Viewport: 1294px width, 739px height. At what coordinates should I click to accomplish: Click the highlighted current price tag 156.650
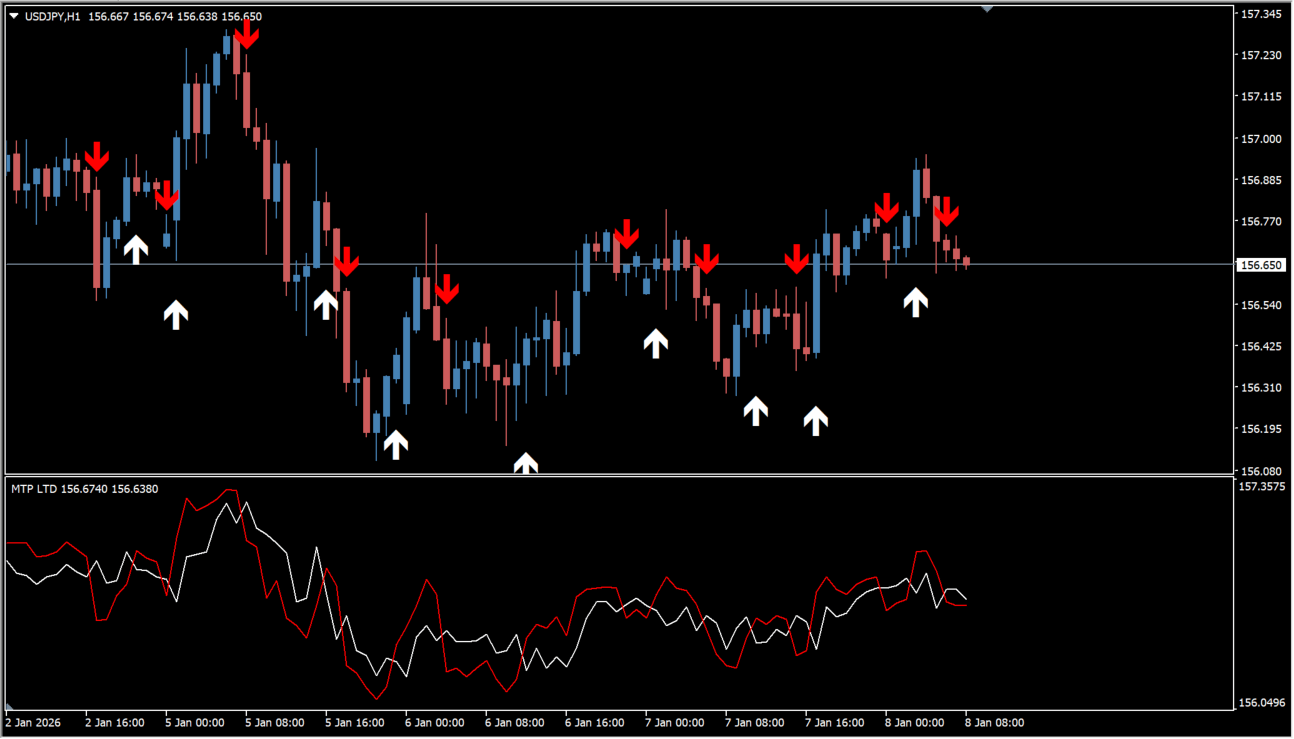pyautogui.click(x=1261, y=265)
